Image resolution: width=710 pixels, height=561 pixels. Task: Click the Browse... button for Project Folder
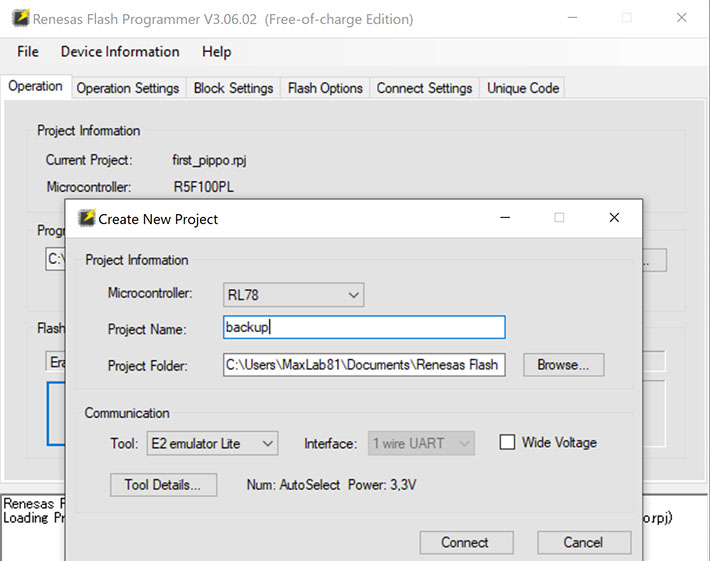click(564, 365)
